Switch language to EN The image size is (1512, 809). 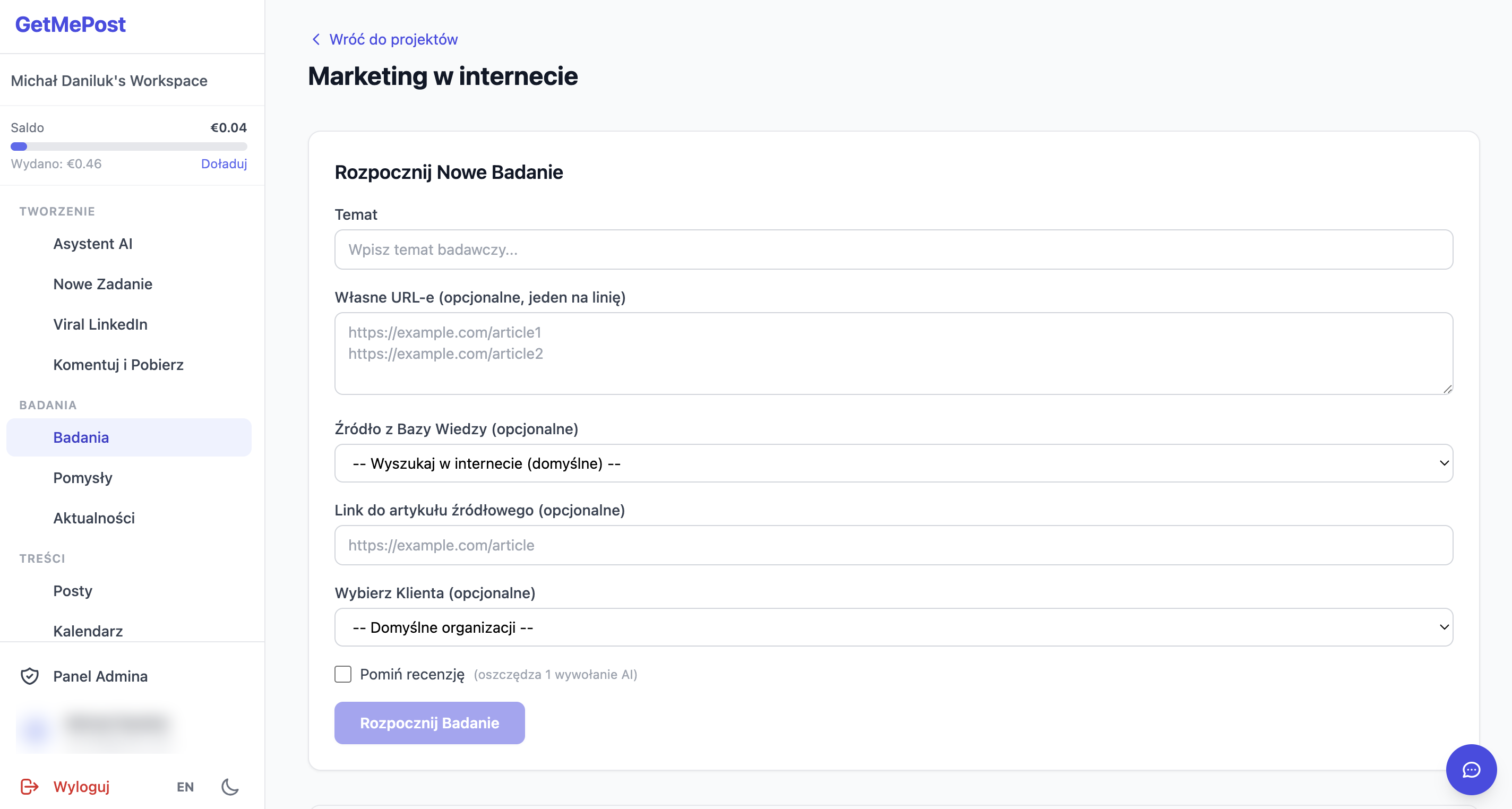pyautogui.click(x=185, y=787)
